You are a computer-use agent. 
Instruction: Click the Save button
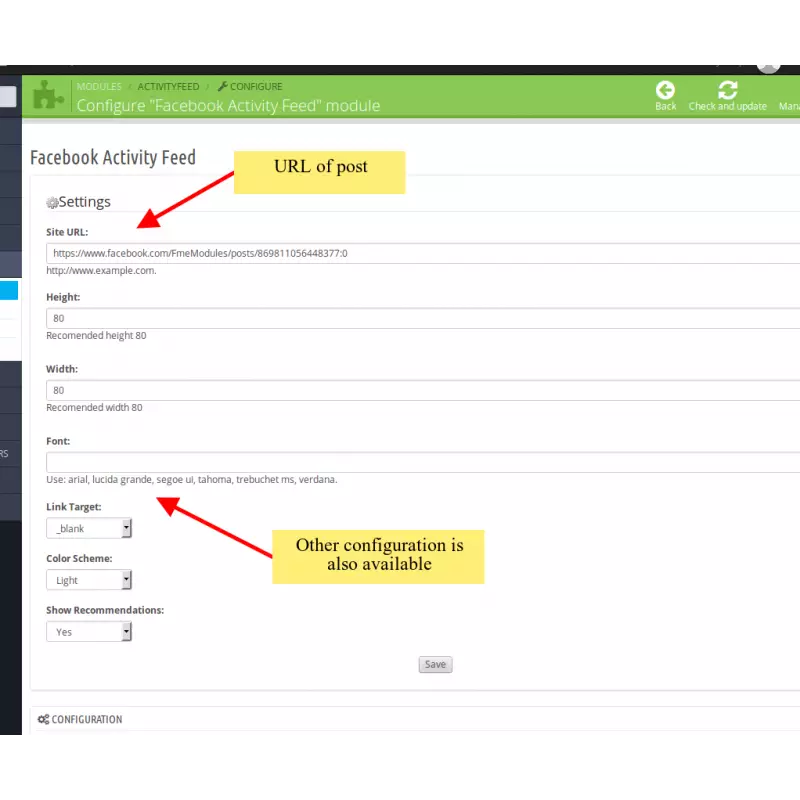tap(435, 664)
